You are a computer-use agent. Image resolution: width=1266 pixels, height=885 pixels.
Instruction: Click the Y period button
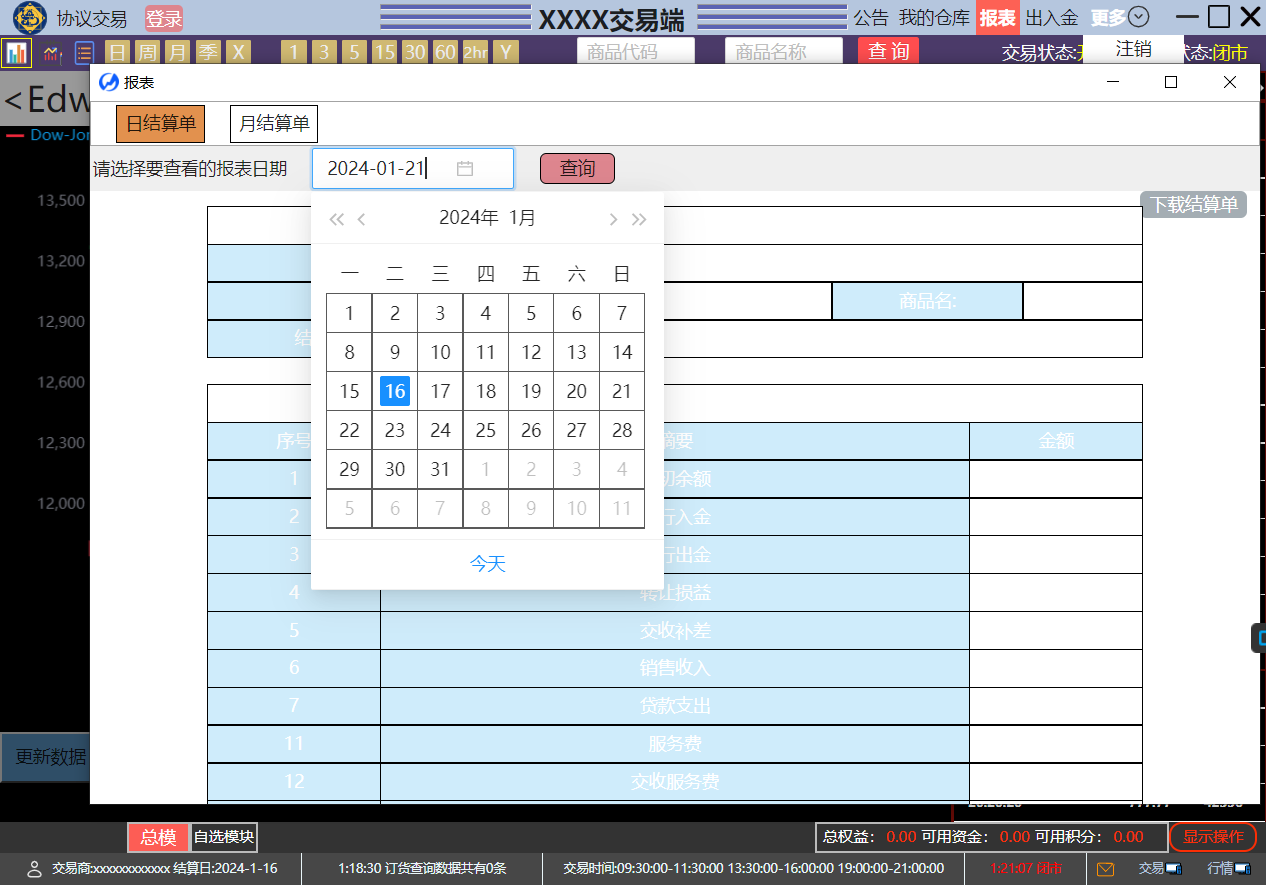[506, 52]
